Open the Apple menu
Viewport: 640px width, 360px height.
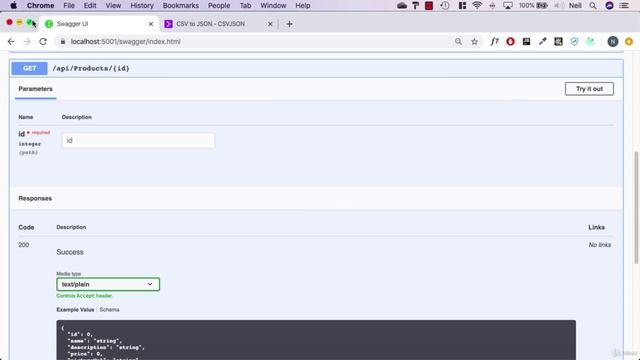pyautogui.click(x=13, y=6)
